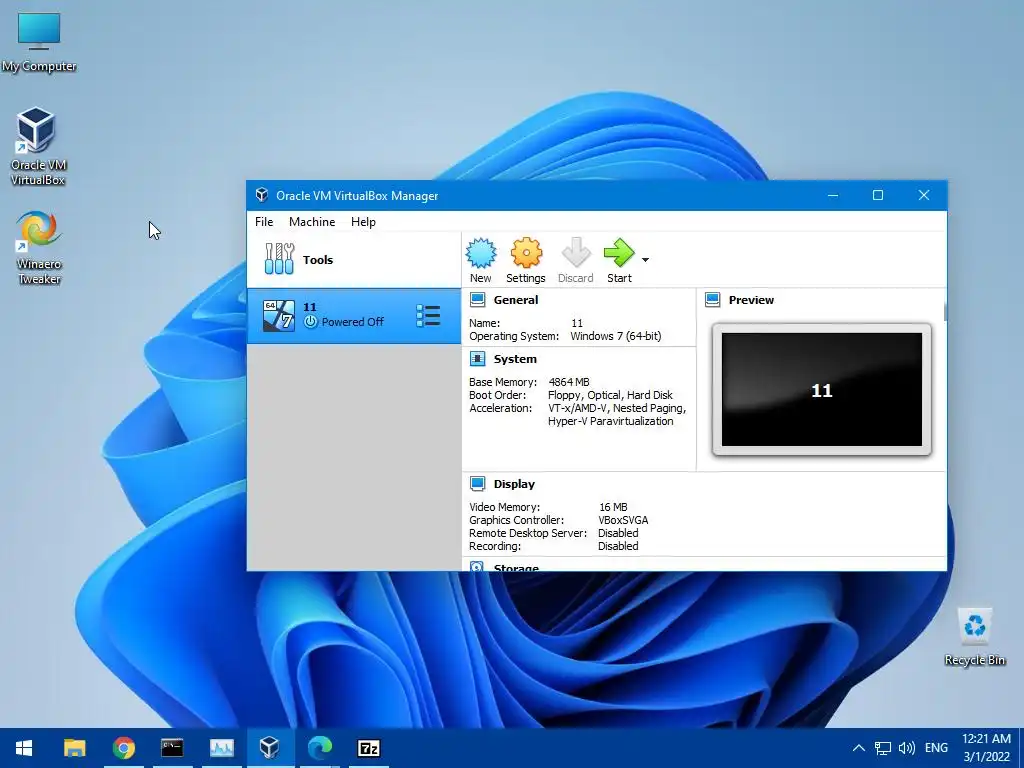Select My Computer desktop icon

click(x=39, y=42)
